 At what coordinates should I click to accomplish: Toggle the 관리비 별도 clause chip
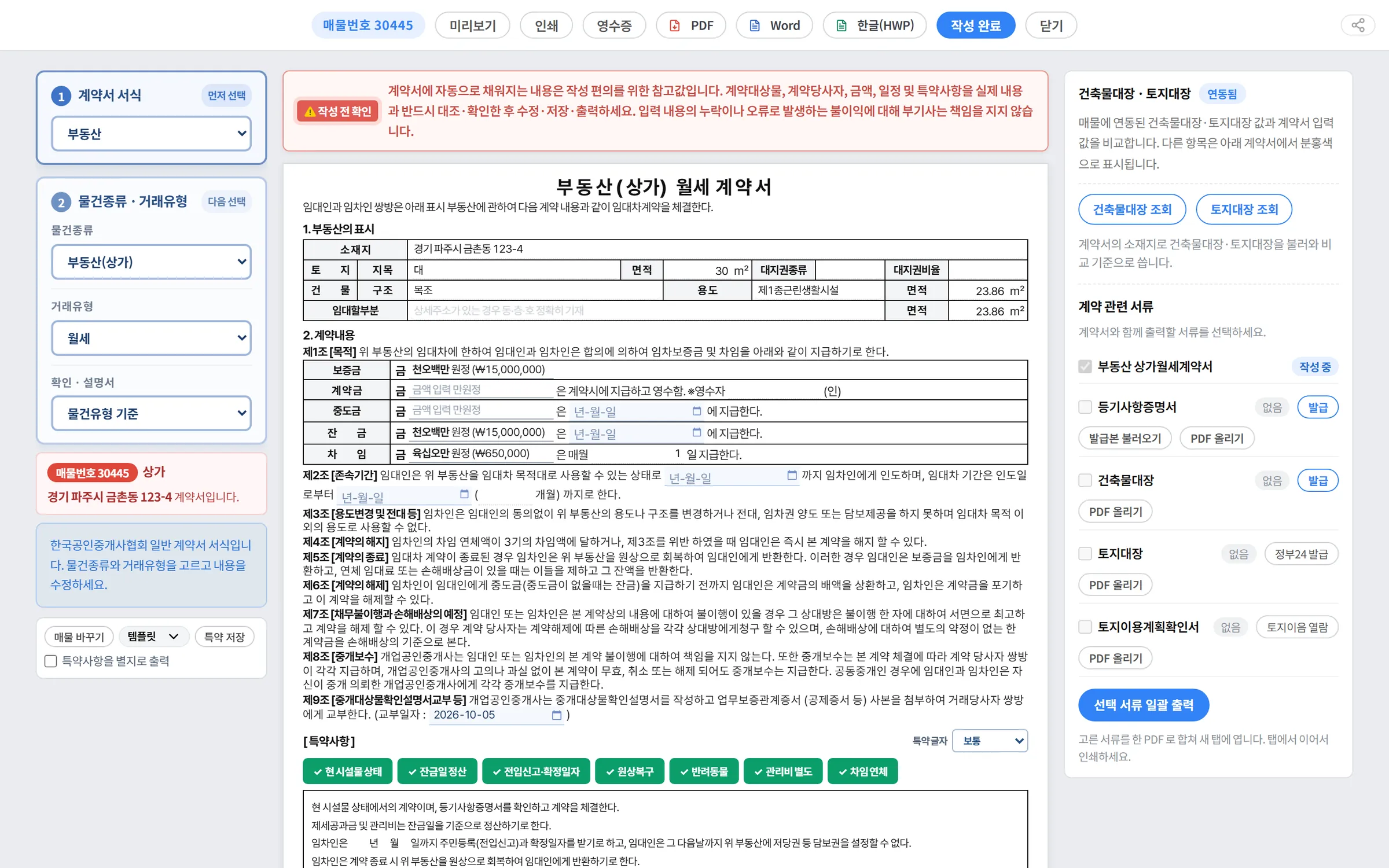click(x=783, y=771)
